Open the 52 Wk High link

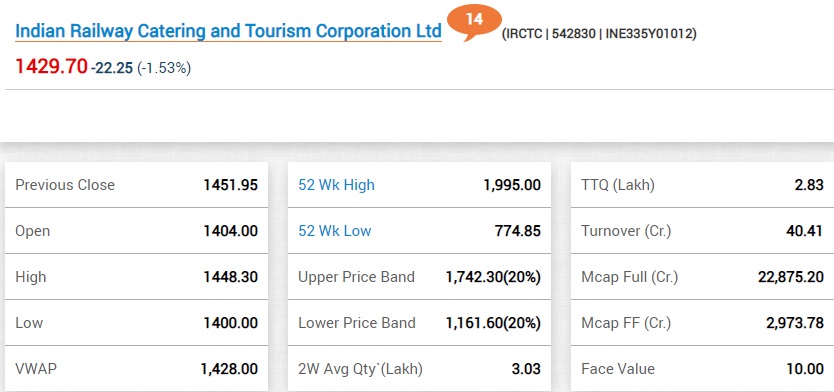(x=336, y=185)
